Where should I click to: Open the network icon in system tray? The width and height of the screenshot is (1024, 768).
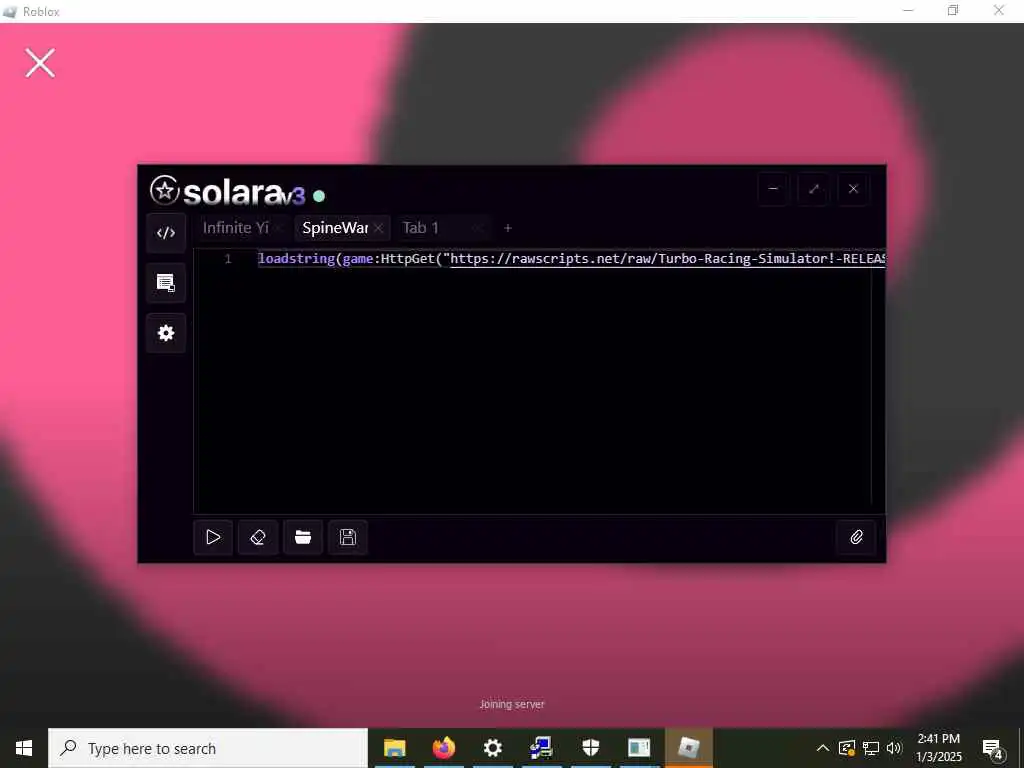871,748
